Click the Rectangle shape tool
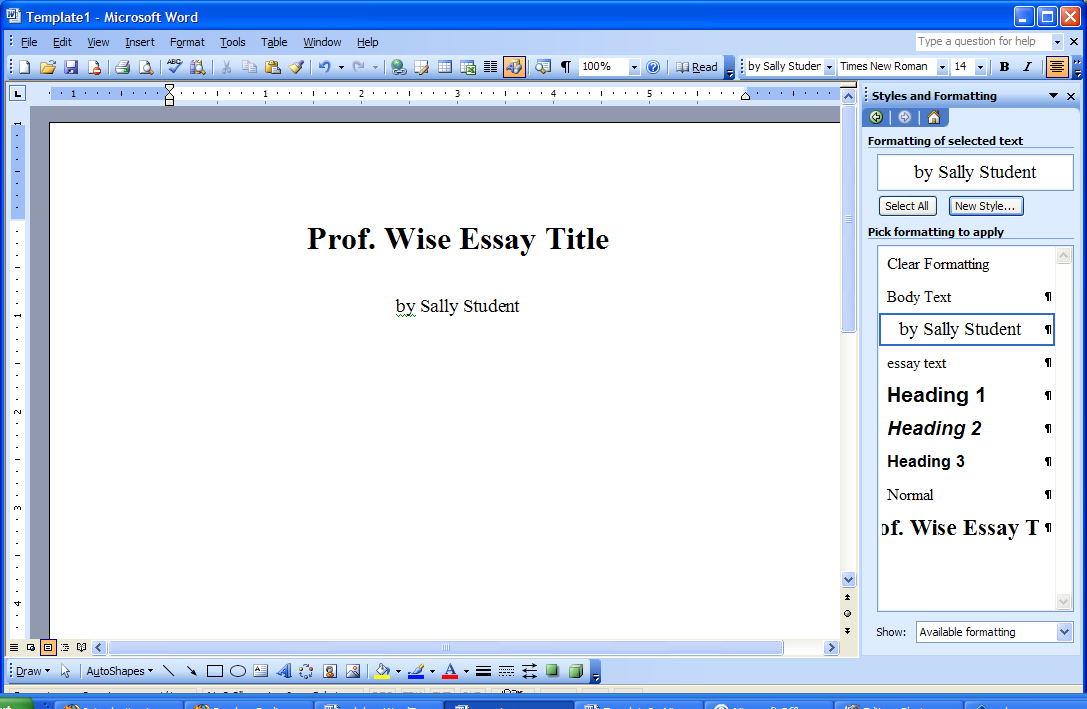This screenshot has width=1087, height=709. 215,671
